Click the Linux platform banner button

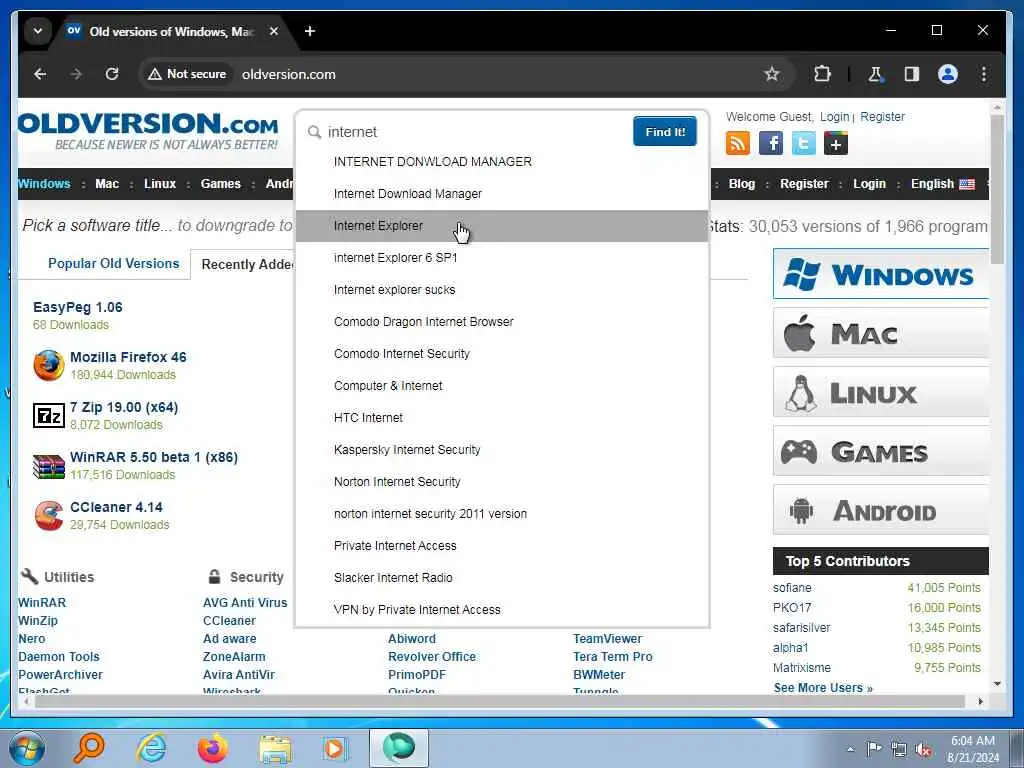[881, 392]
